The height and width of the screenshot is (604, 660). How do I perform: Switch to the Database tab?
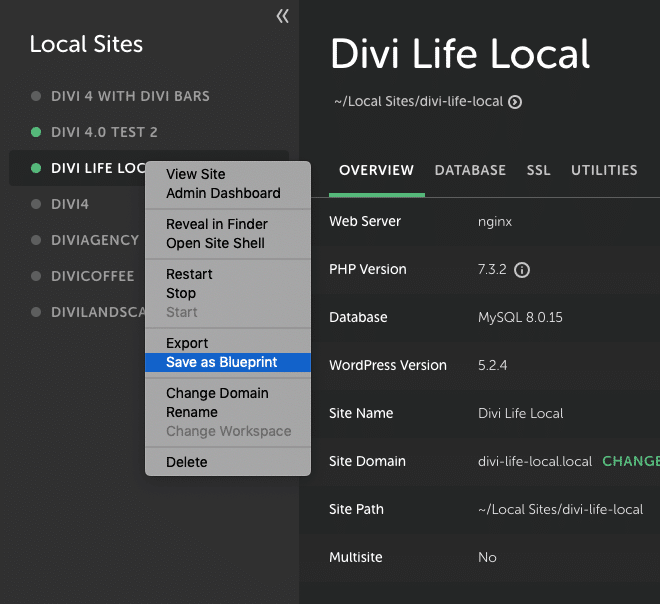point(470,171)
